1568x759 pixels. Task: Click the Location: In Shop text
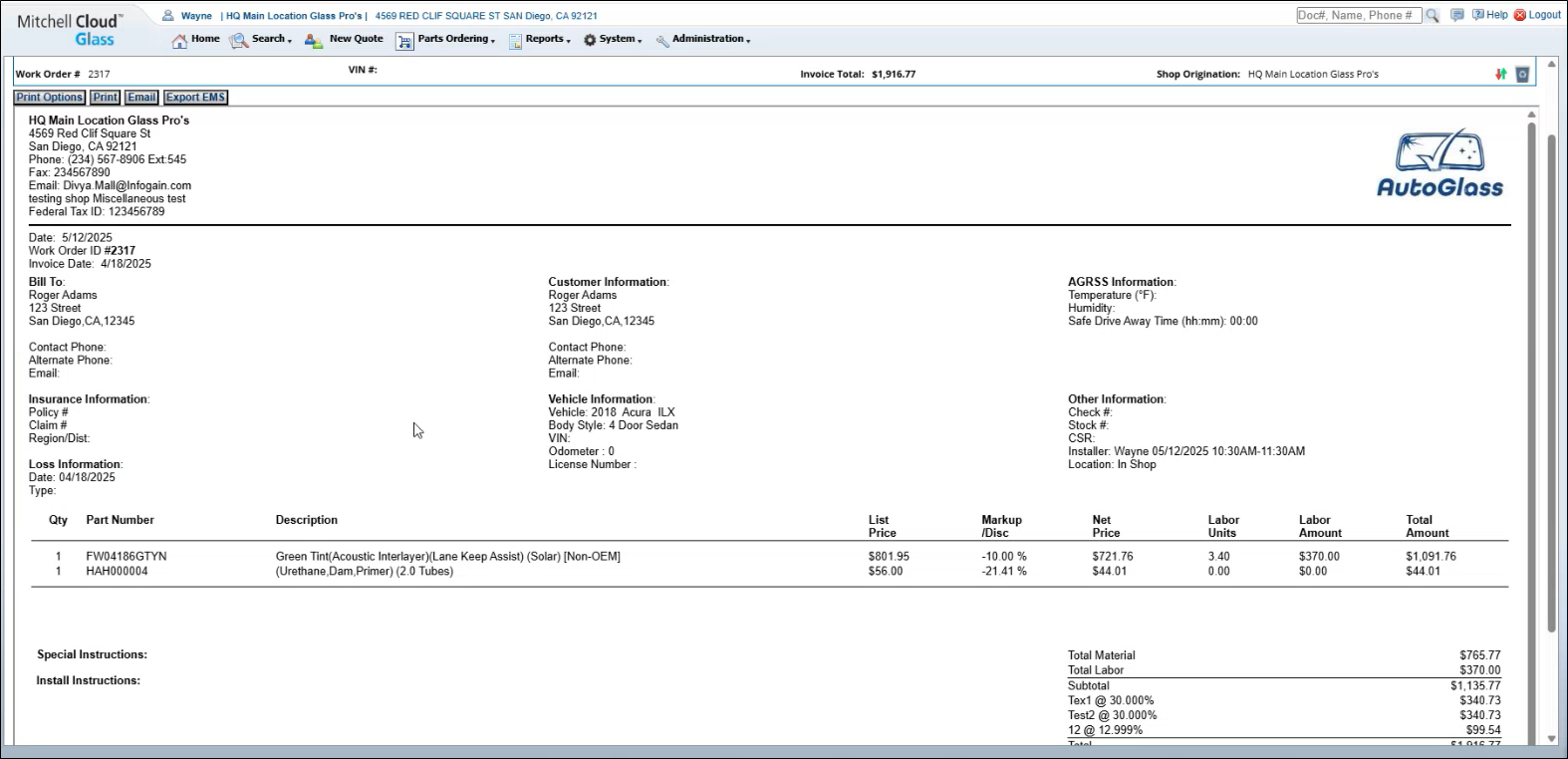tap(1112, 465)
